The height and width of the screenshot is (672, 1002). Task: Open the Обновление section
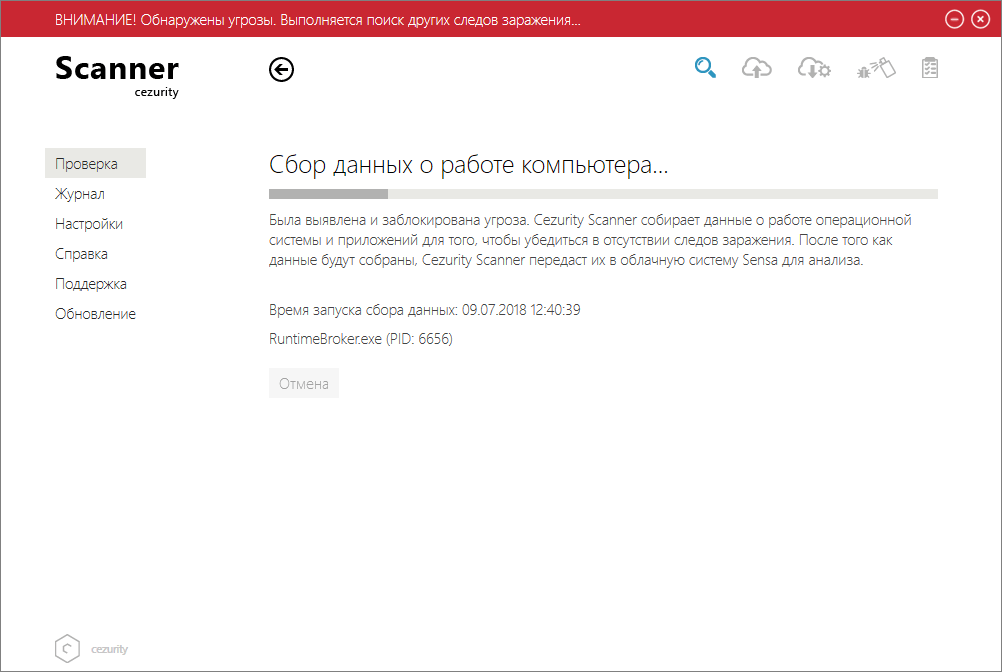click(x=95, y=314)
